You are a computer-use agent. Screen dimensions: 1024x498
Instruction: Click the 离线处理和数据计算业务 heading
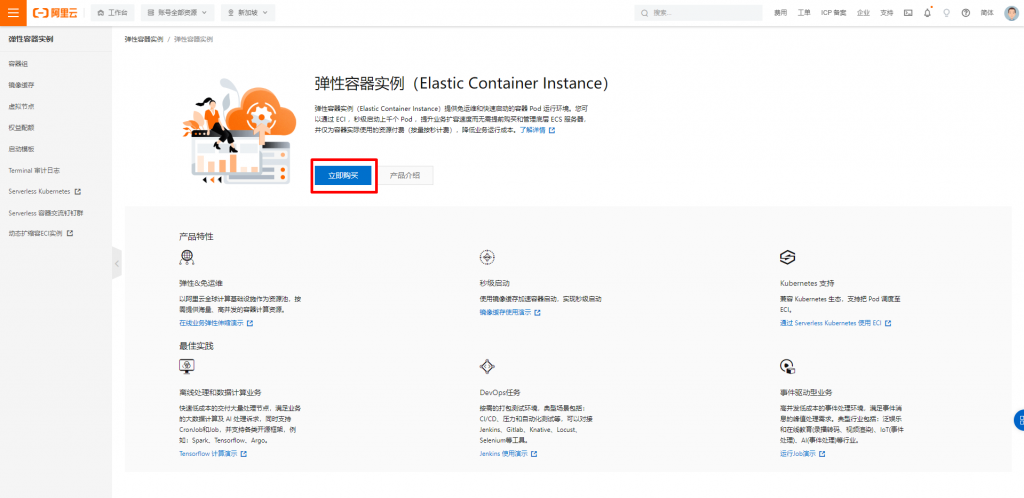pyautogui.click(x=220, y=392)
